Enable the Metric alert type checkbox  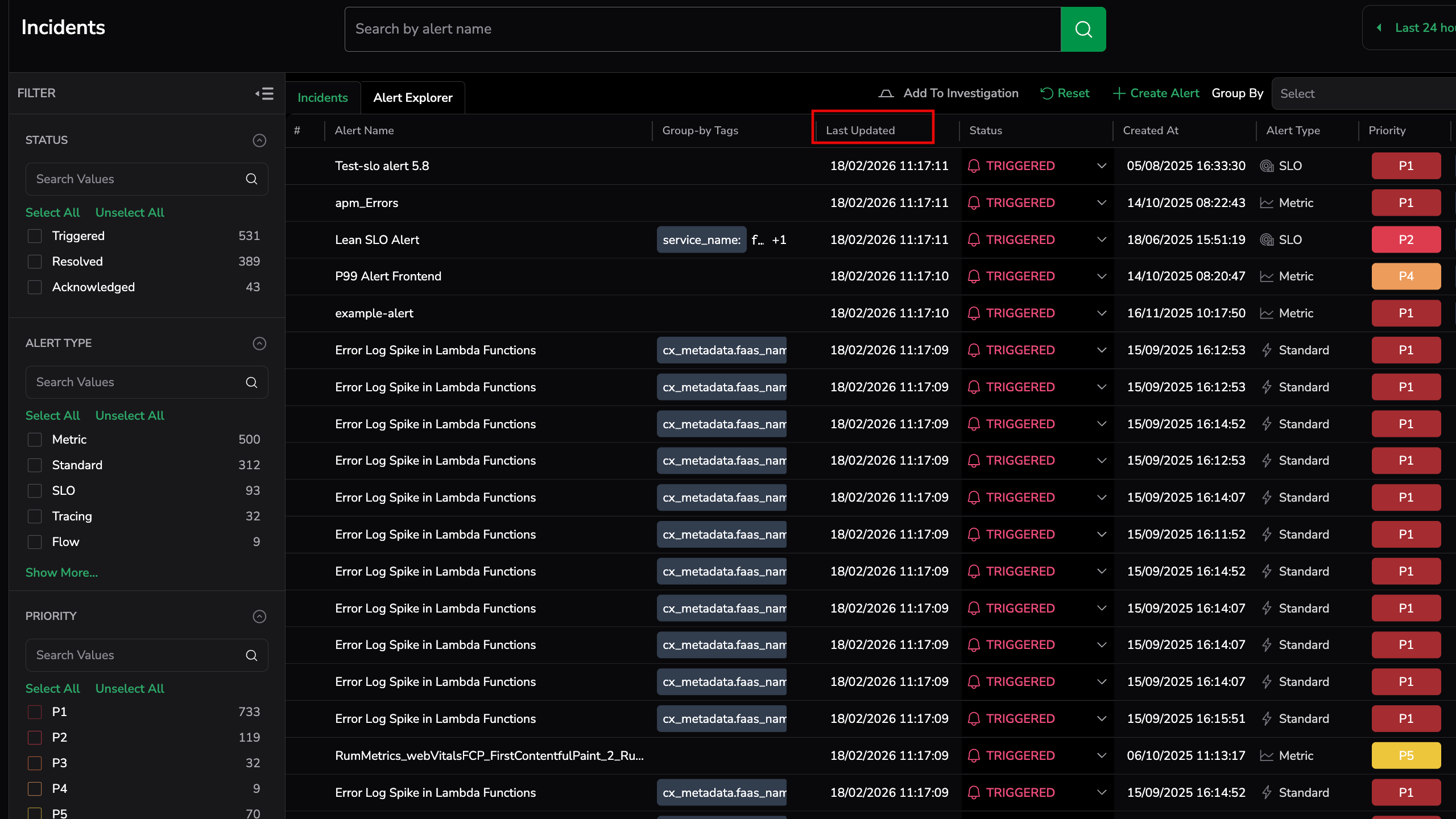(35, 440)
